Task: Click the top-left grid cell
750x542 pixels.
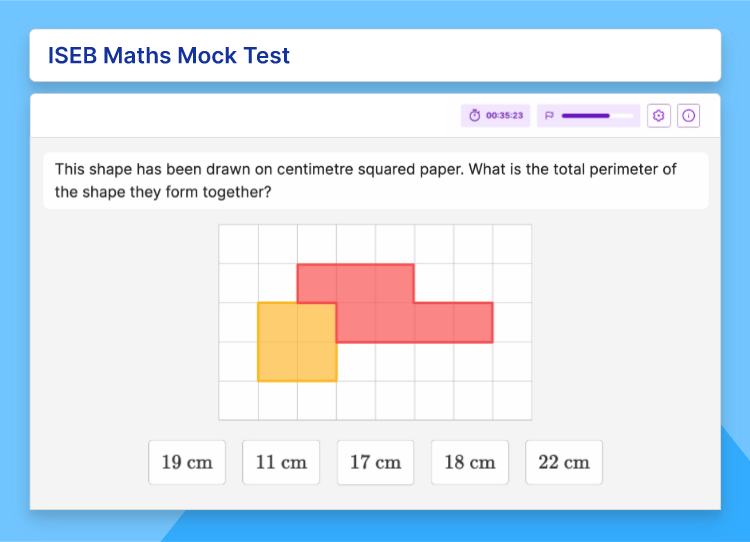Action: tap(239, 244)
